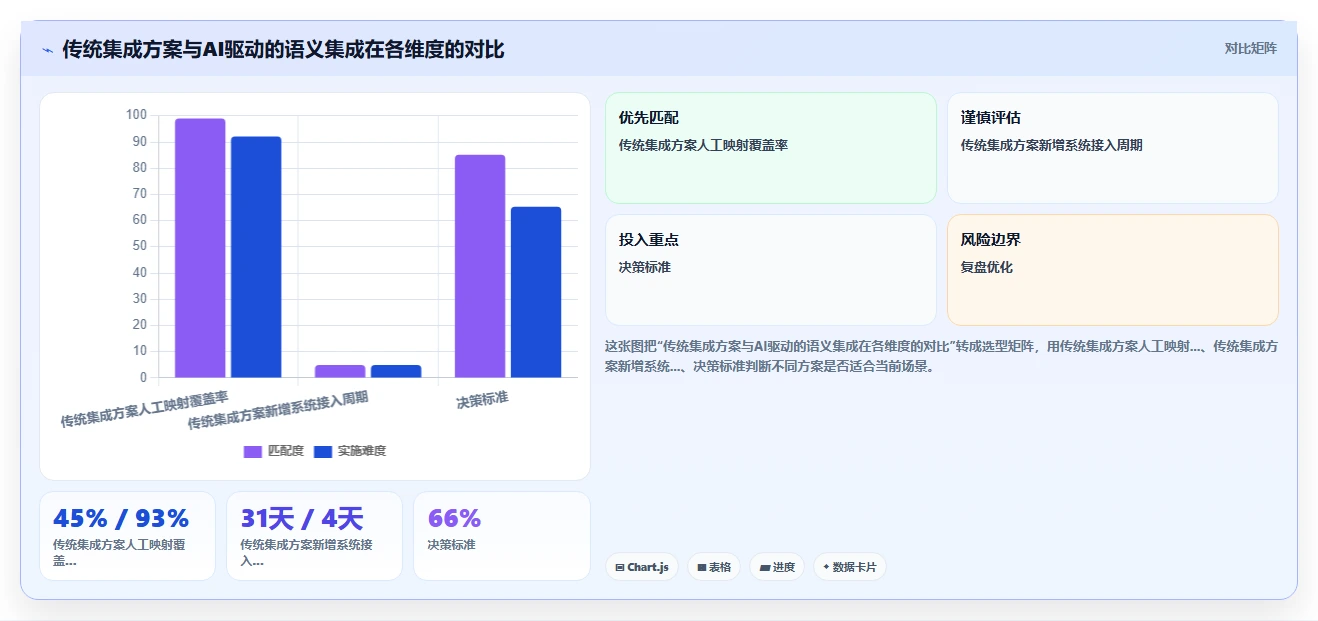This screenshot has width=1318, height=621.
Task: Click the main title 传统集成方案与AI驱动的语义集成
Action: (283, 49)
